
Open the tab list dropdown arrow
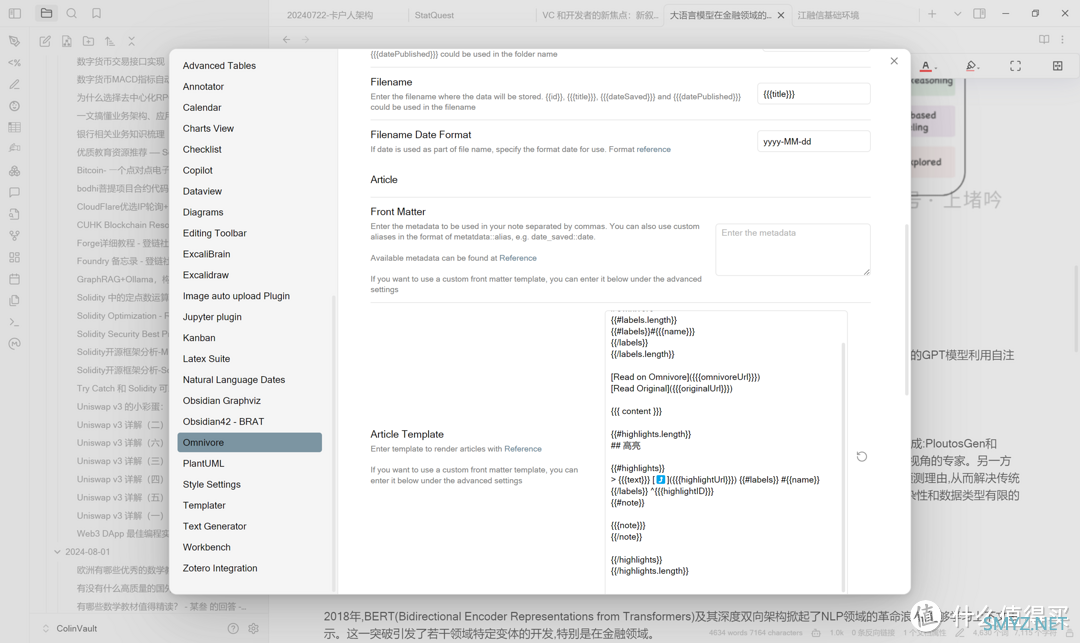click(x=957, y=14)
